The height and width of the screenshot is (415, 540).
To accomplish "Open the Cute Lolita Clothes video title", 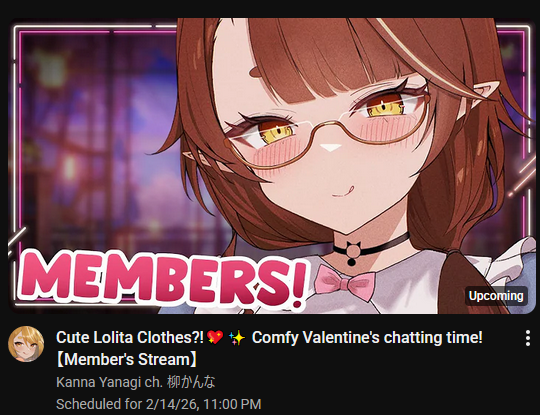I will click(269, 348).
